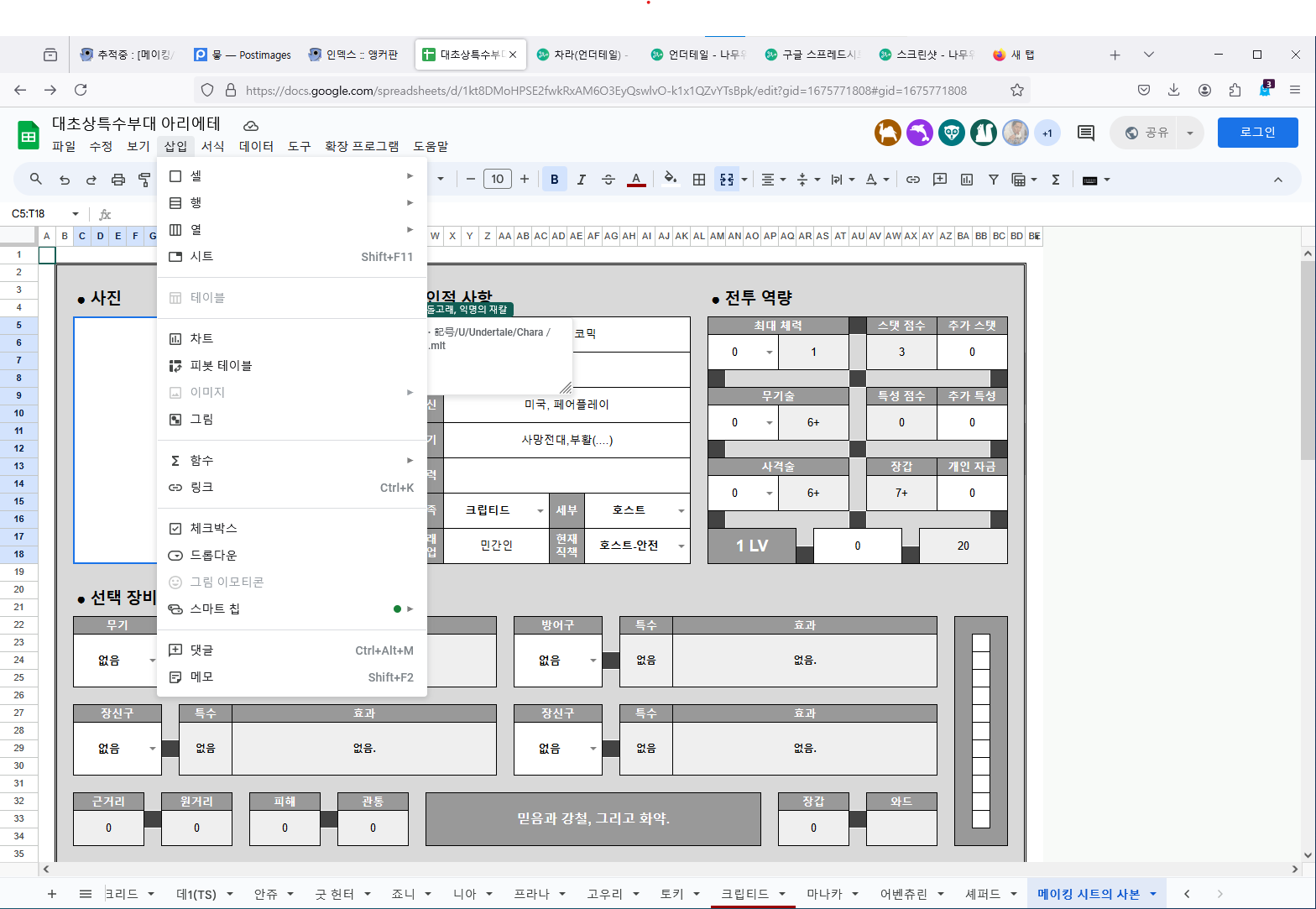Click the sigma functions icon in toolbar
The height and width of the screenshot is (909, 1316).
coord(1056,180)
